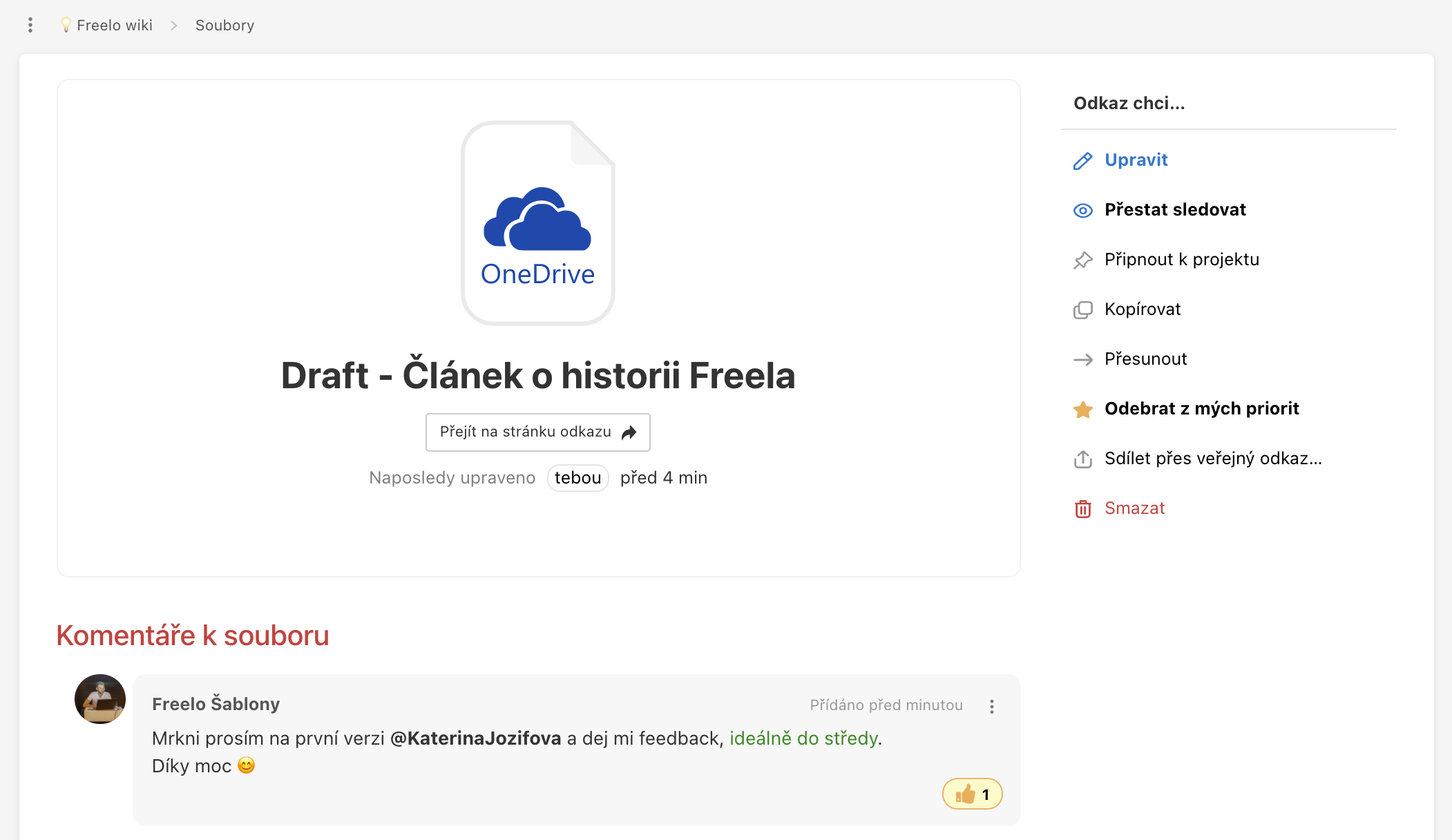Click the ideálně do středy highlighted text
Screen dimensions: 1452x840
[803, 738]
